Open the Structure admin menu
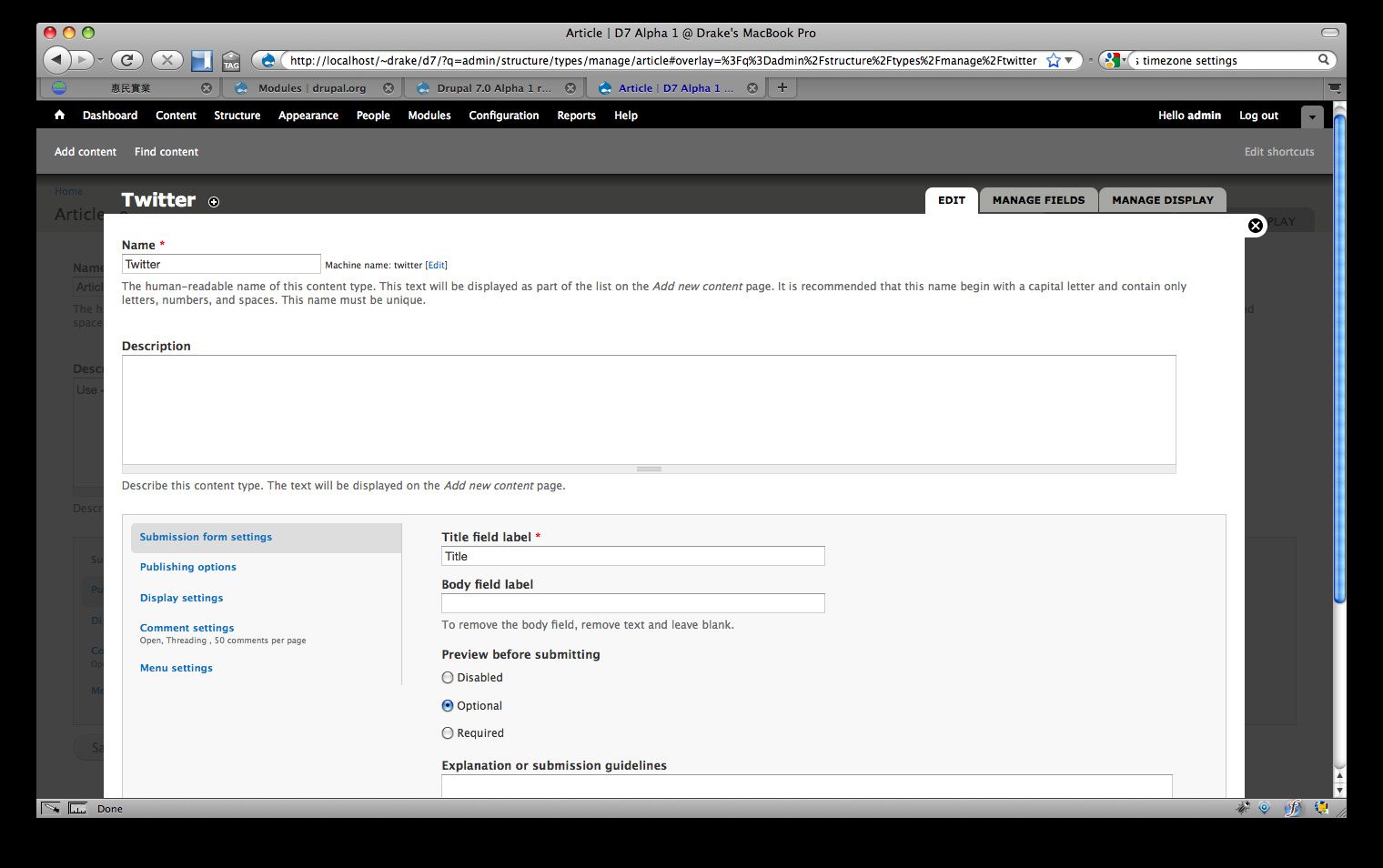 (237, 116)
